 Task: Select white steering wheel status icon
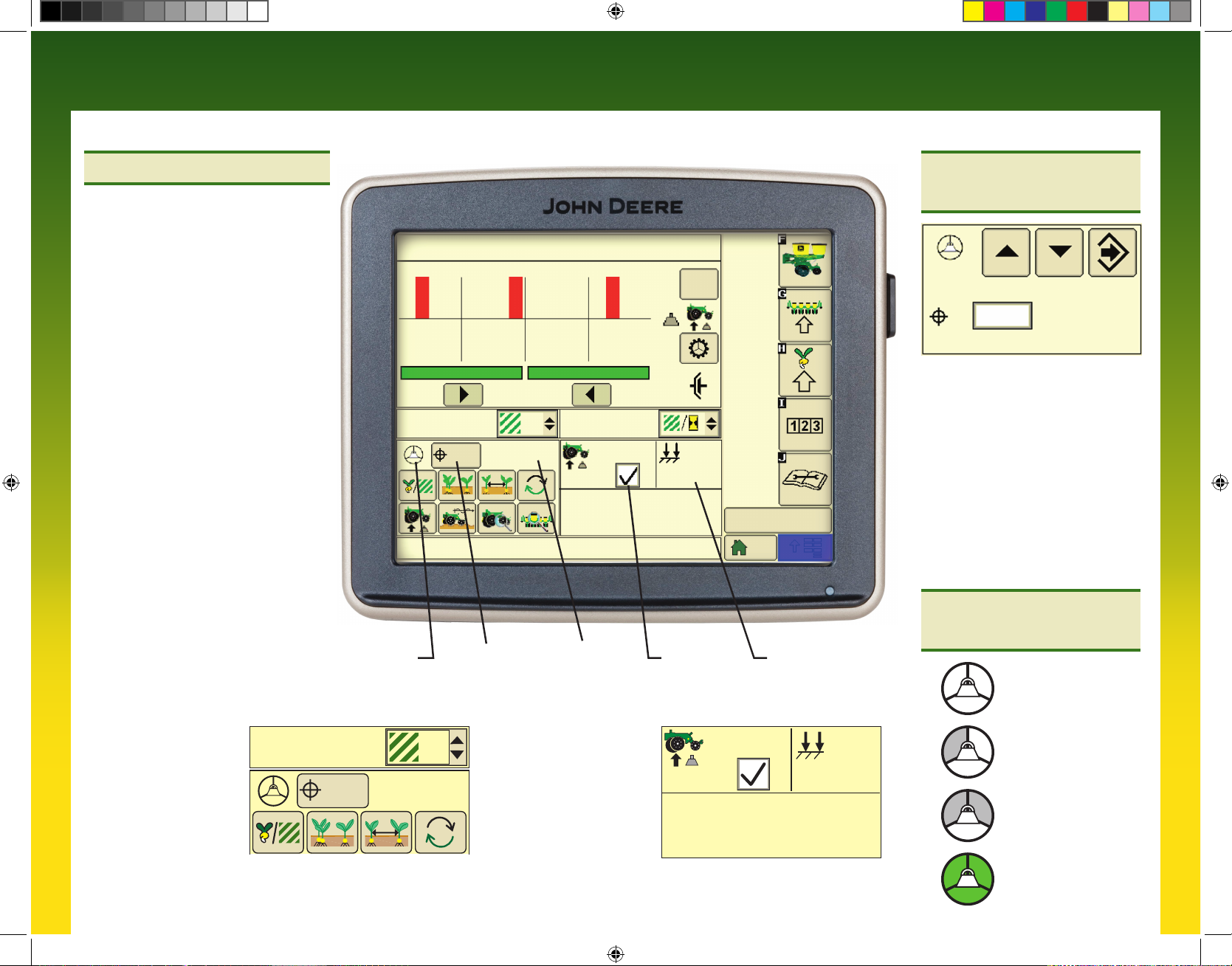(x=968, y=689)
